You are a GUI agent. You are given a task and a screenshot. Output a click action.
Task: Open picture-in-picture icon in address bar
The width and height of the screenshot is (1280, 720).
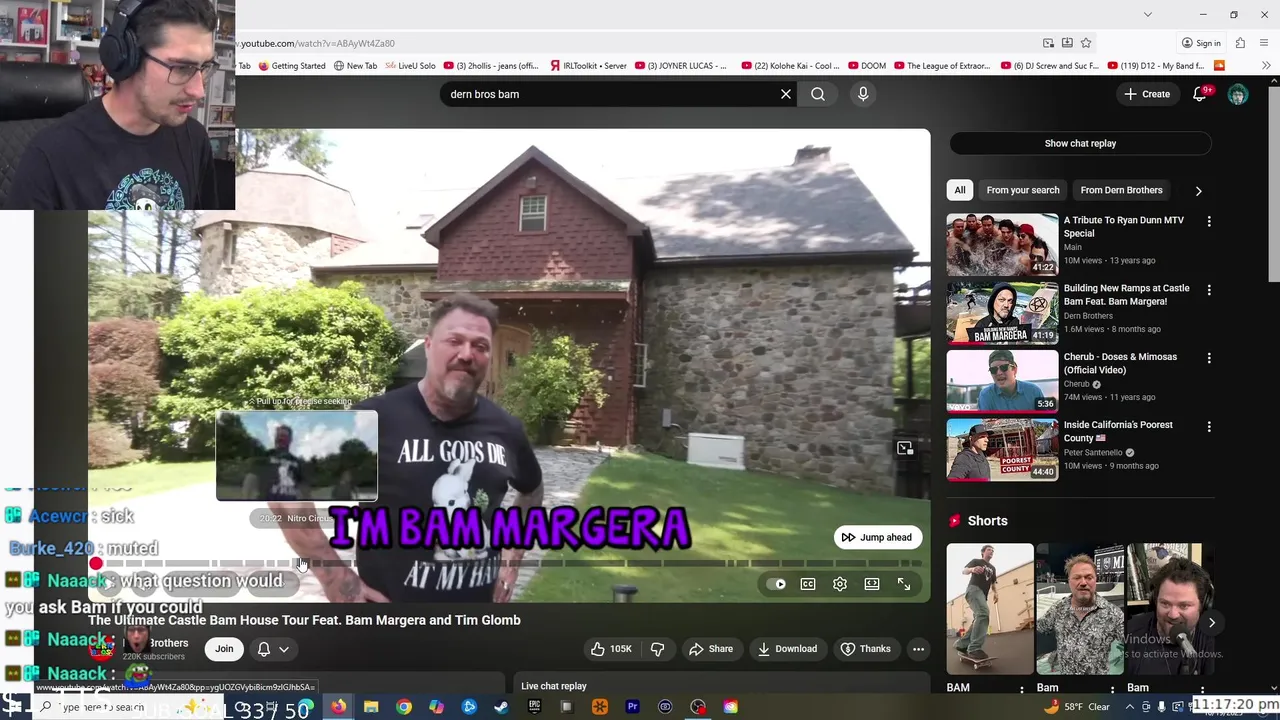1048,43
